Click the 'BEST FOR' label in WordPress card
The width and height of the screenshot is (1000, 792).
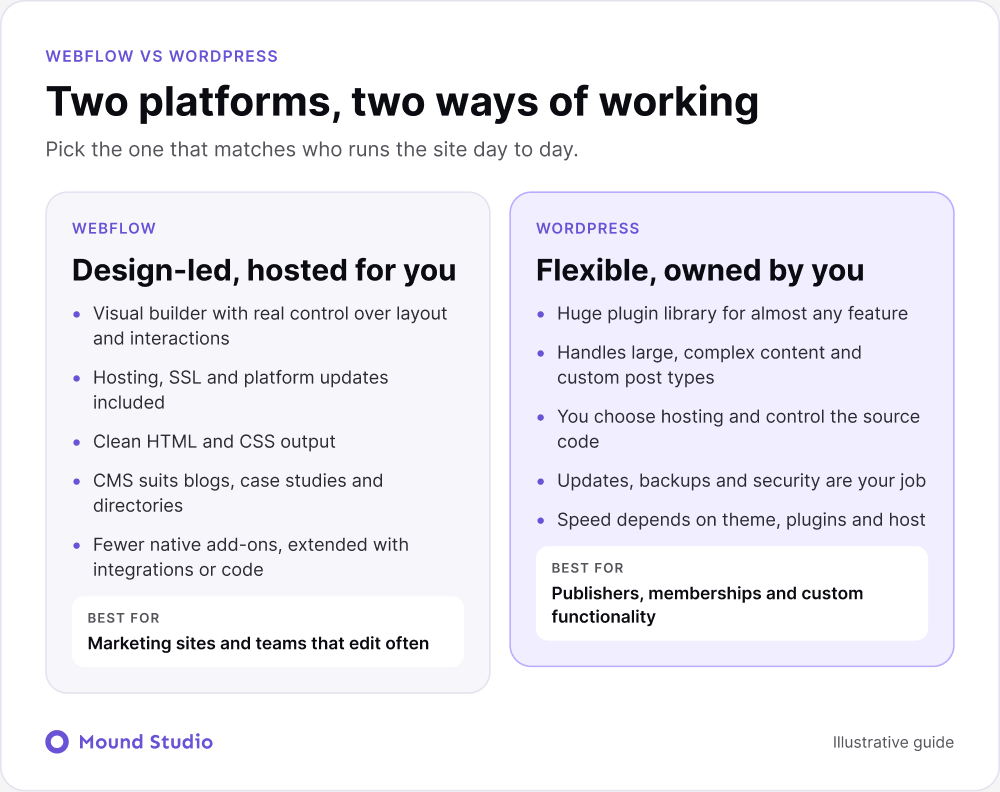pos(587,568)
